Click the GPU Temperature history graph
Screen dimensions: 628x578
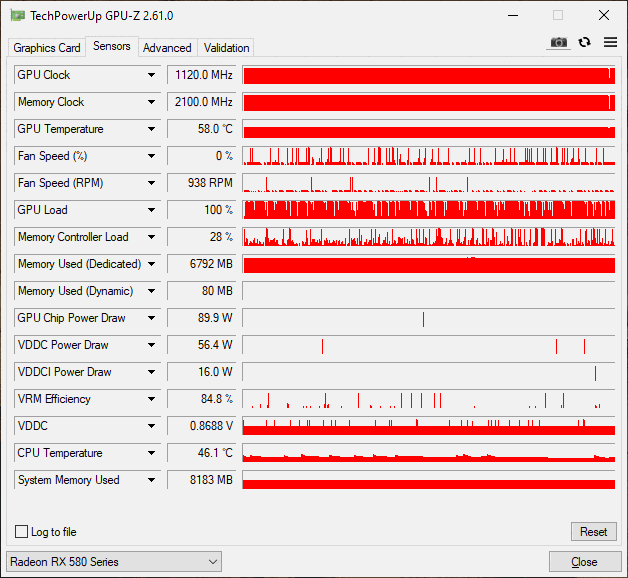click(429, 129)
